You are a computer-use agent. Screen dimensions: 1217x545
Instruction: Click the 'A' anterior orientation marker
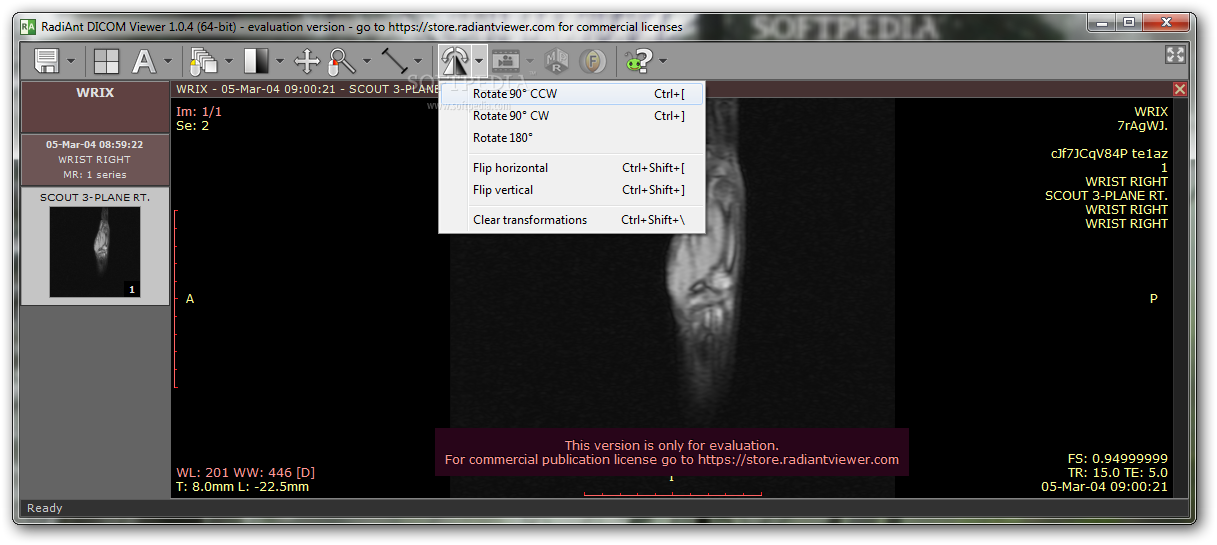coord(190,299)
